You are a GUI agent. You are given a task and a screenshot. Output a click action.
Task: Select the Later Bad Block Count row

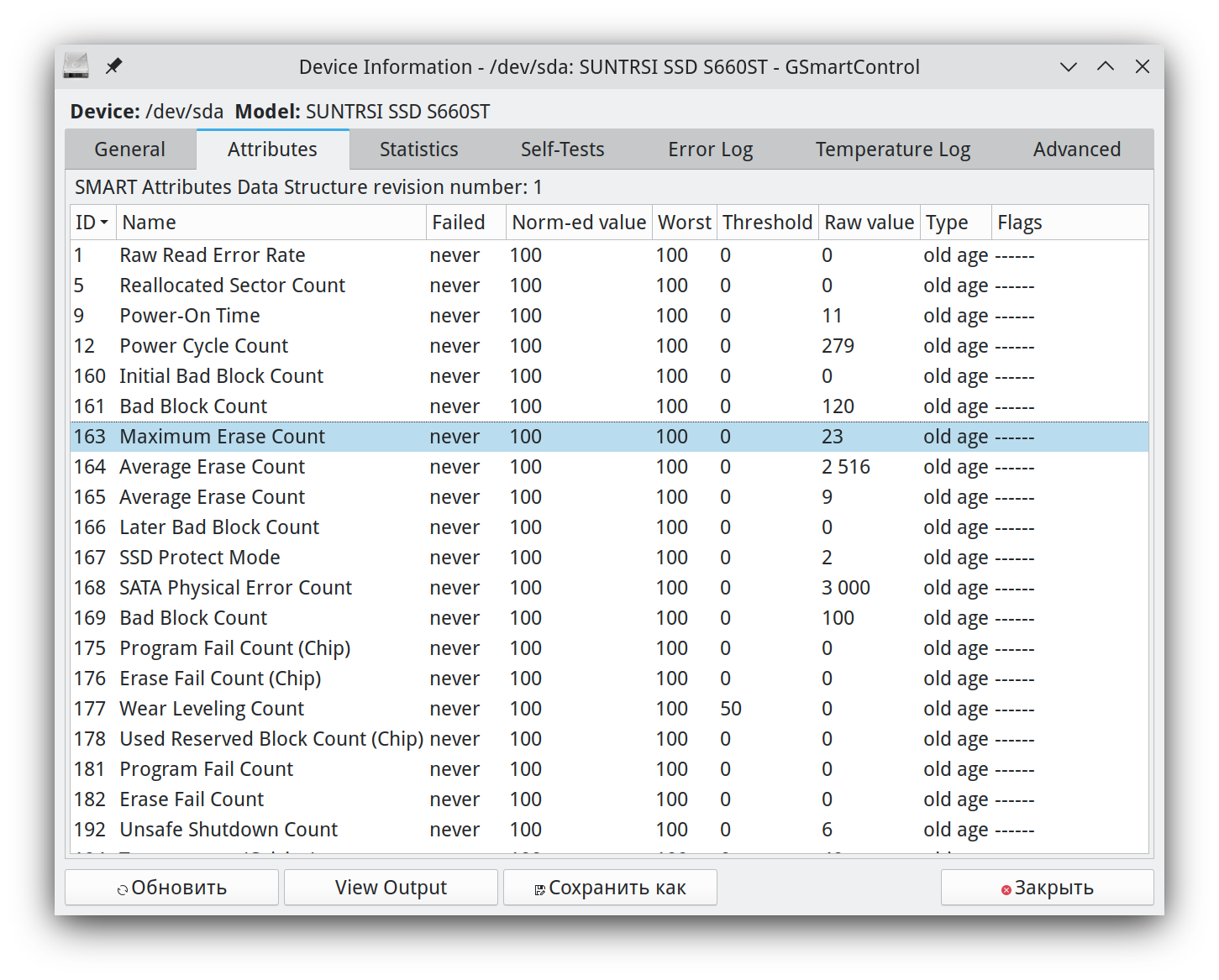609,527
